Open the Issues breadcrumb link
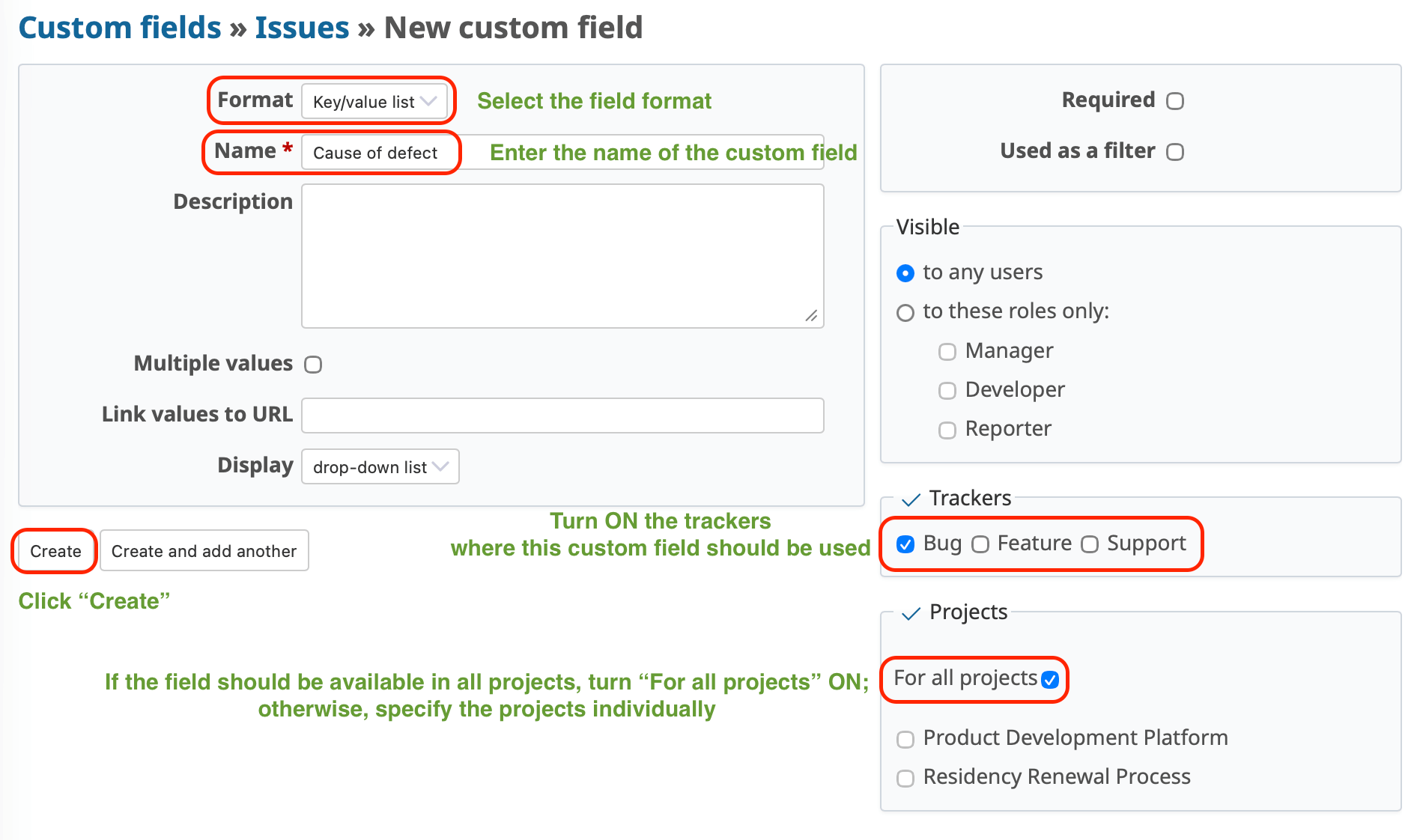 click(302, 28)
